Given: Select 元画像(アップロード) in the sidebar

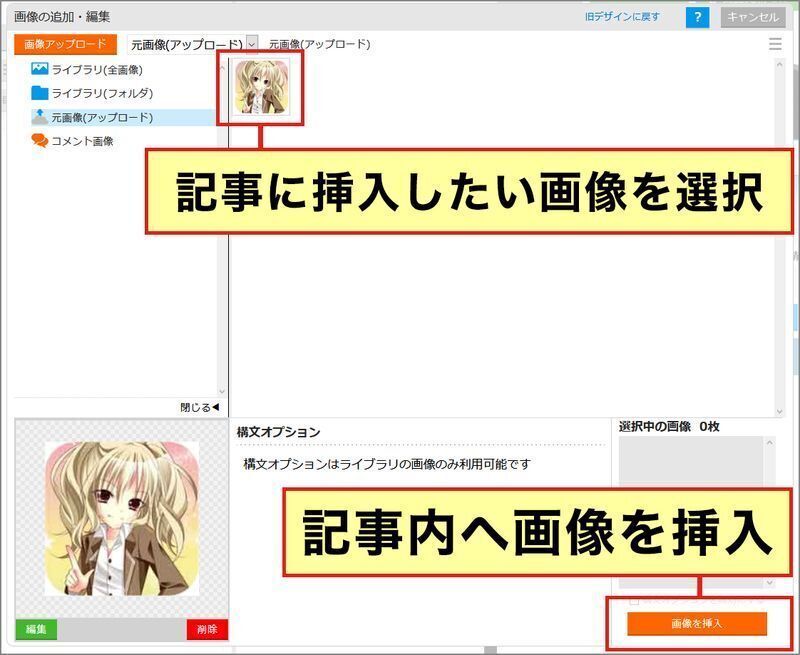Looking at the screenshot, I should (x=102, y=117).
